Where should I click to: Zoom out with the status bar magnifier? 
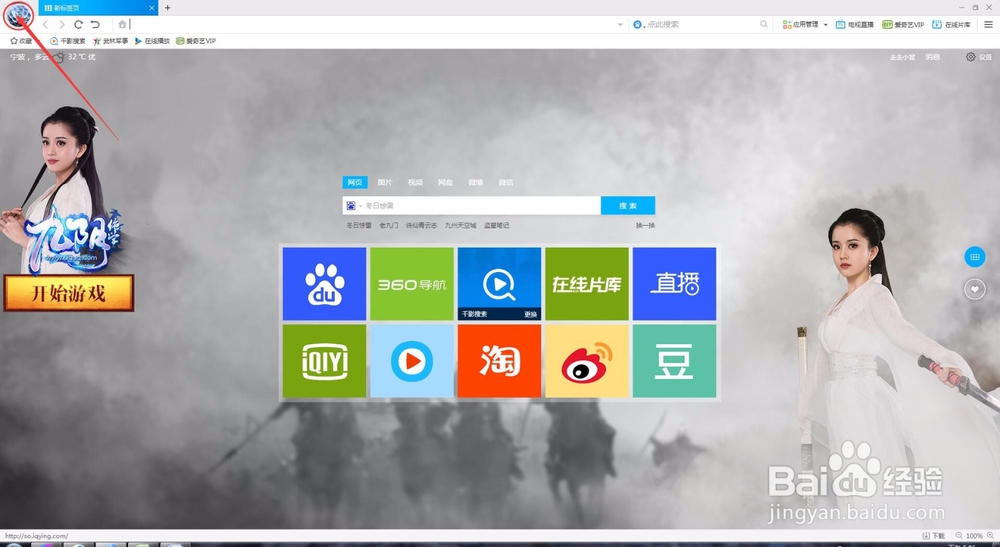959,536
